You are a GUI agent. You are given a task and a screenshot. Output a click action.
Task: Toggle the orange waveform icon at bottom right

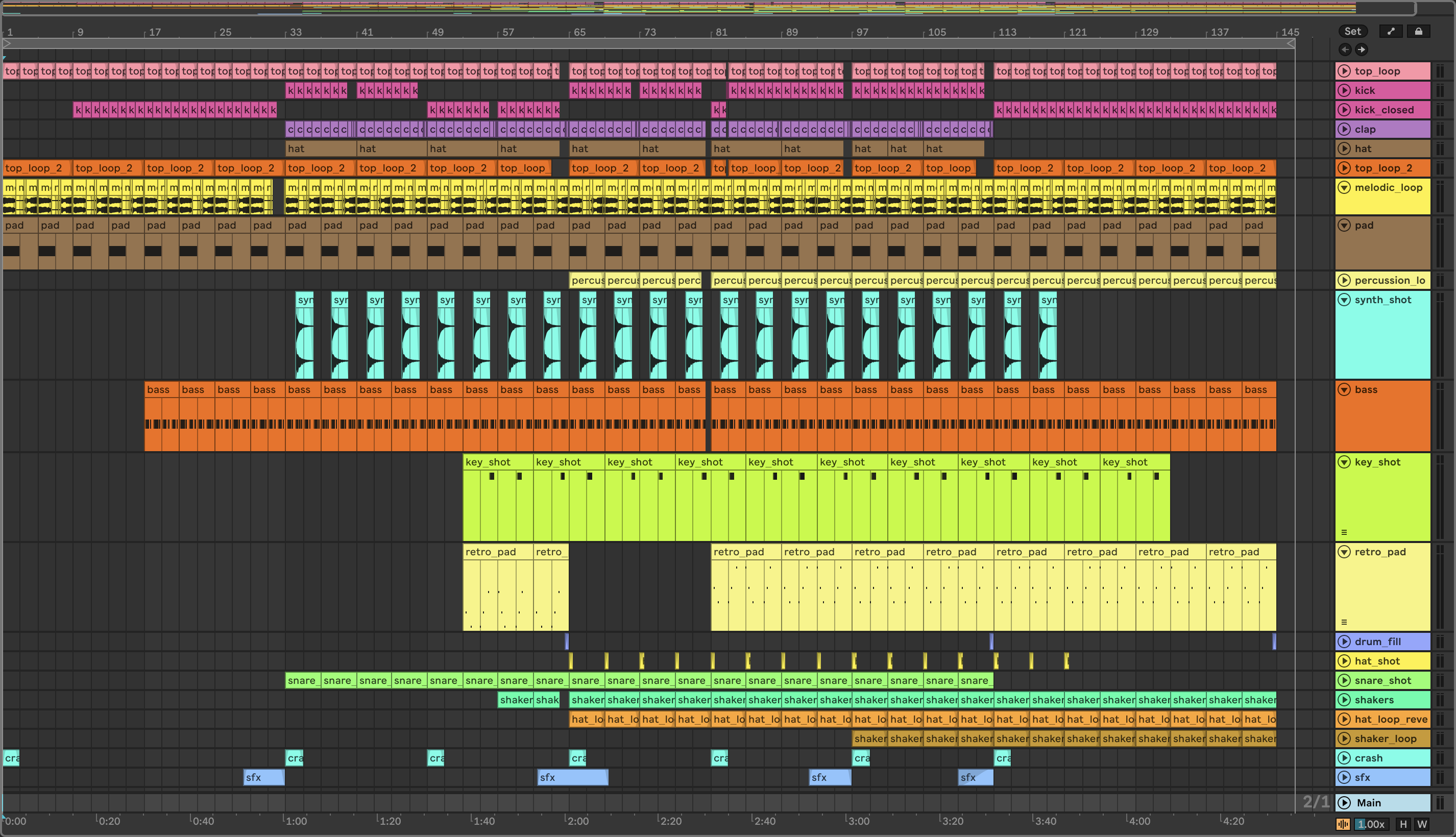click(1343, 824)
